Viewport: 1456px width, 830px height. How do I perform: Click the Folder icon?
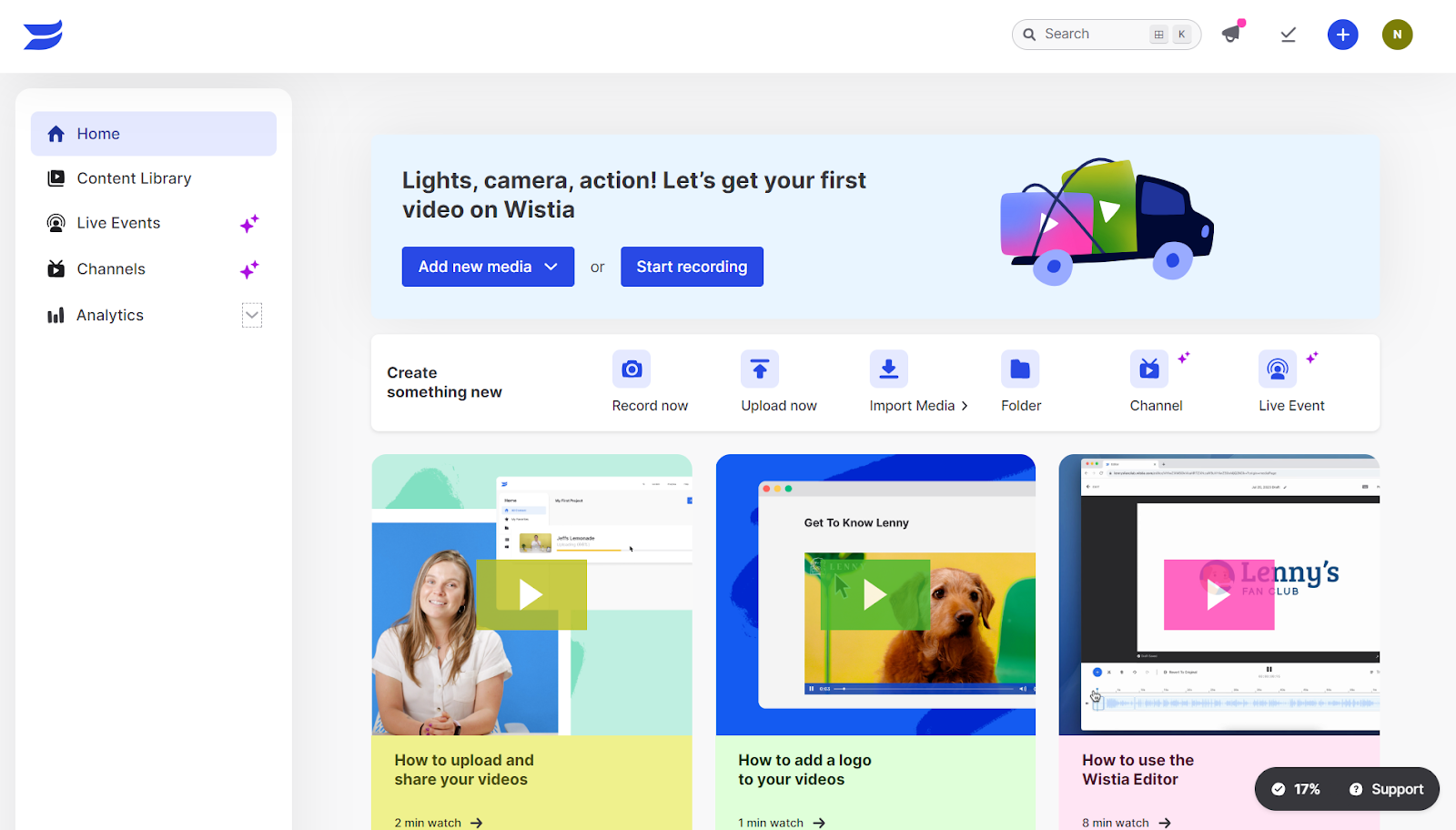tap(1020, 369)
